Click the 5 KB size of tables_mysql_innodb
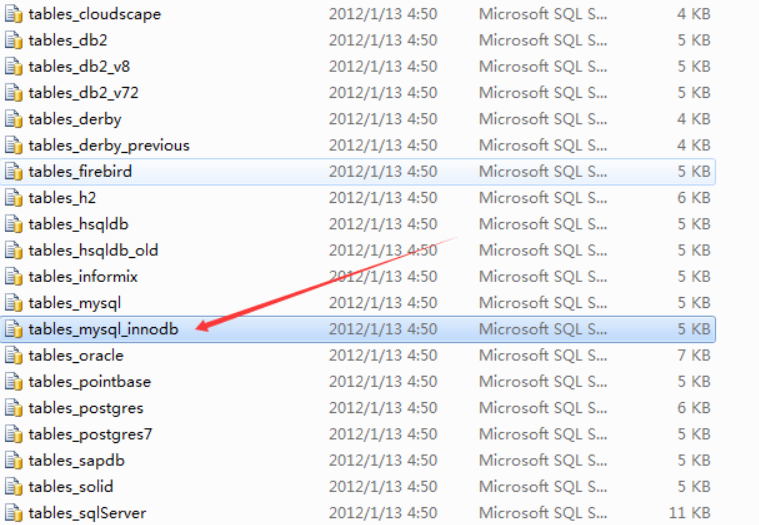Viewport: 759px width, 525px height. (x=694, y=329)
